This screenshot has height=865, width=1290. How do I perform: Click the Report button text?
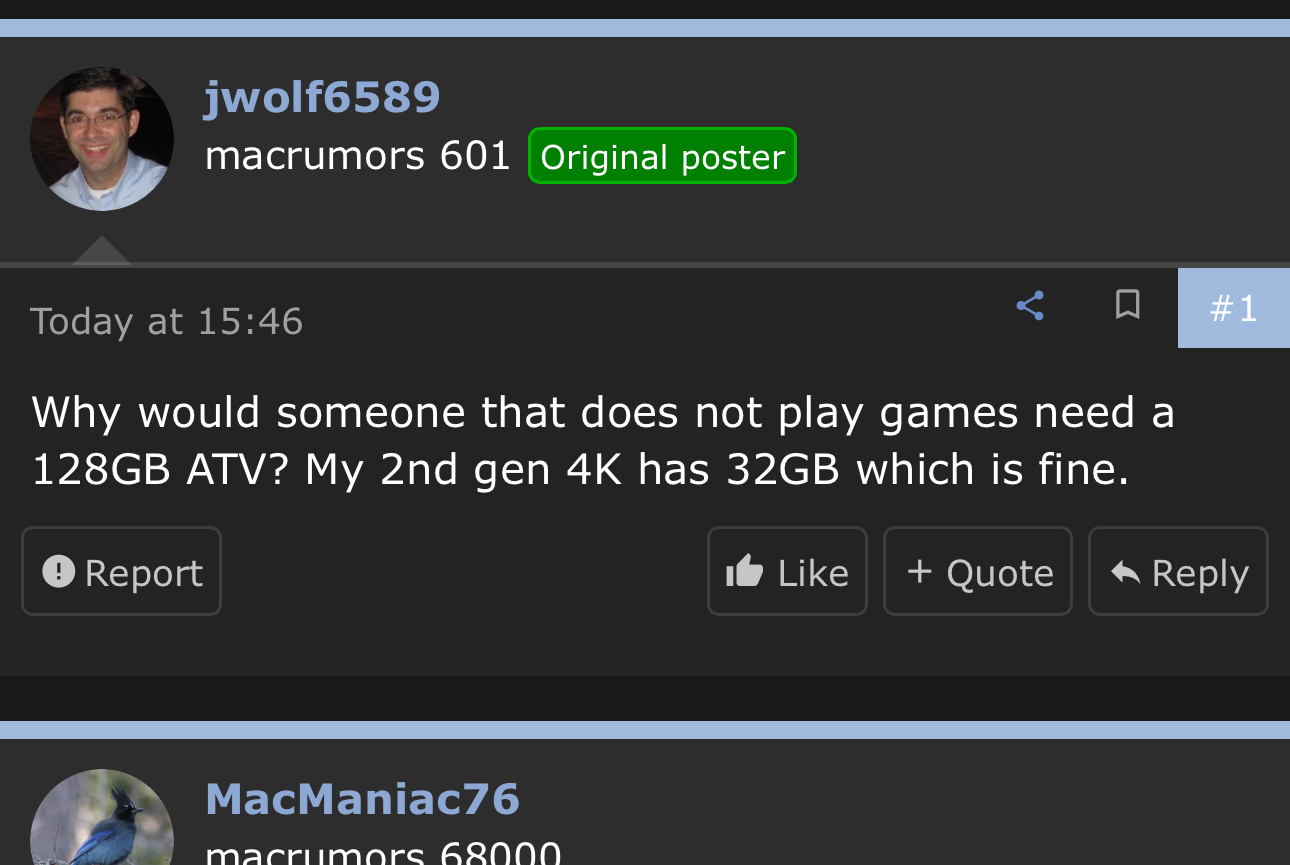click(143, 573)
